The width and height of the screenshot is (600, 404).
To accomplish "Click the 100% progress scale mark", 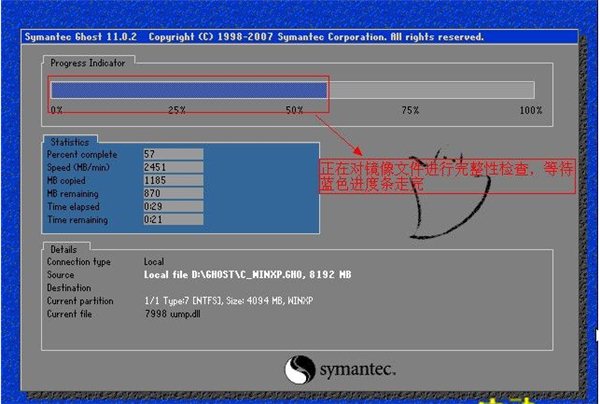I will click(x=531, y=110).
